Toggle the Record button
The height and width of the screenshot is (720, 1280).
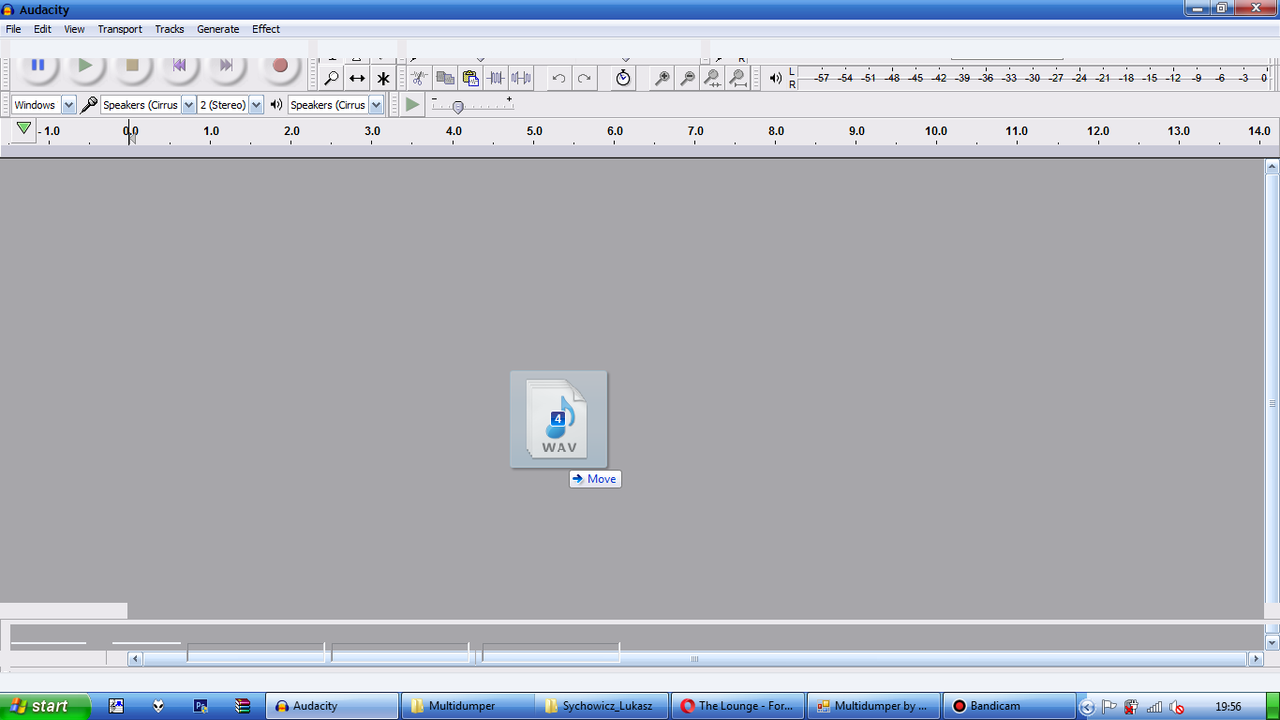[280, 66]
